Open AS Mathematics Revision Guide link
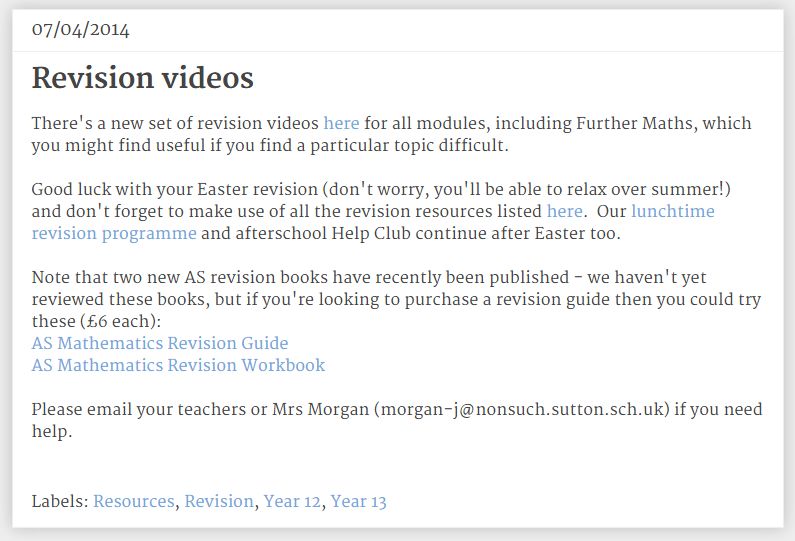The width and height of the screenshot is (795, 541). point(160,343)
